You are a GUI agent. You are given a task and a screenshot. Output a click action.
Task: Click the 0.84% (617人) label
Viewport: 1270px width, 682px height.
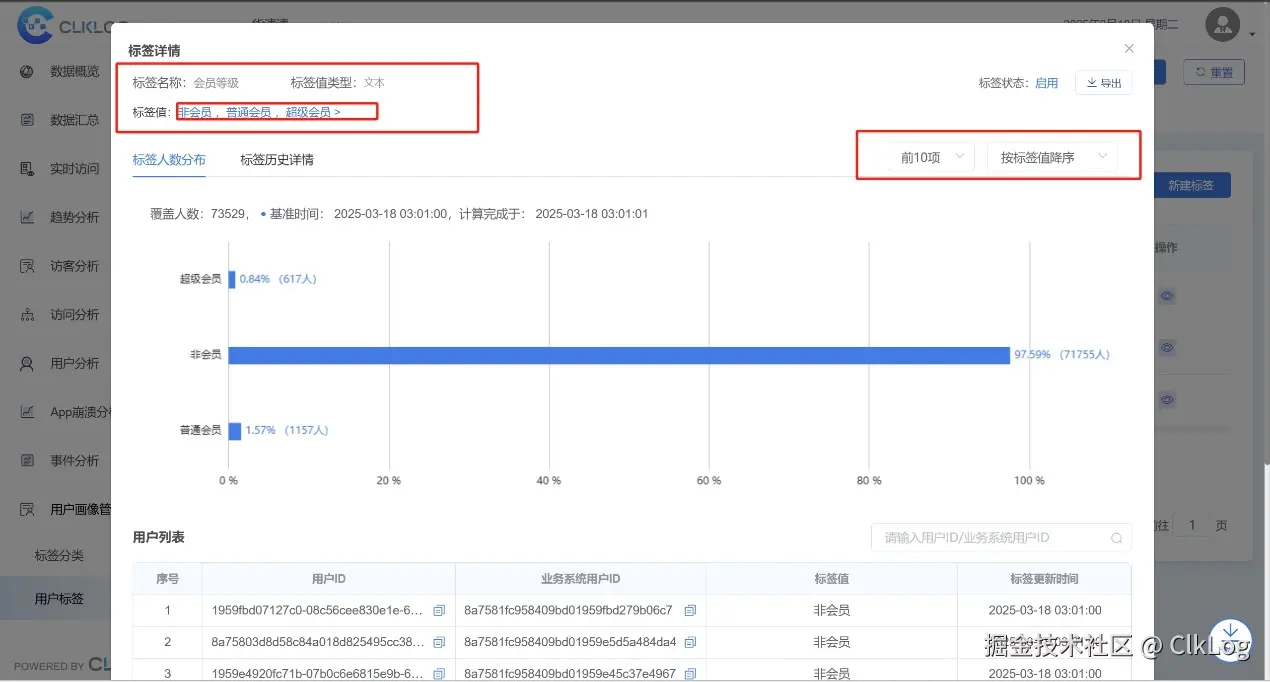click(278, 279)
